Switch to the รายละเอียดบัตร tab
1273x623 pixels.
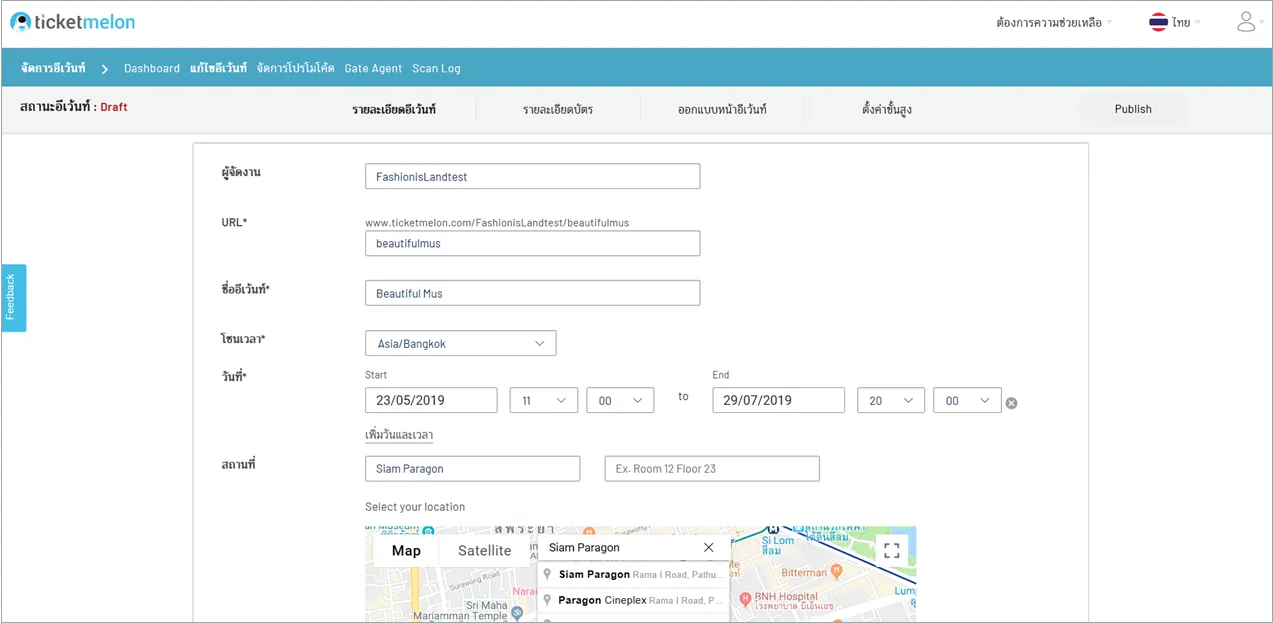[x=558, y=109]
